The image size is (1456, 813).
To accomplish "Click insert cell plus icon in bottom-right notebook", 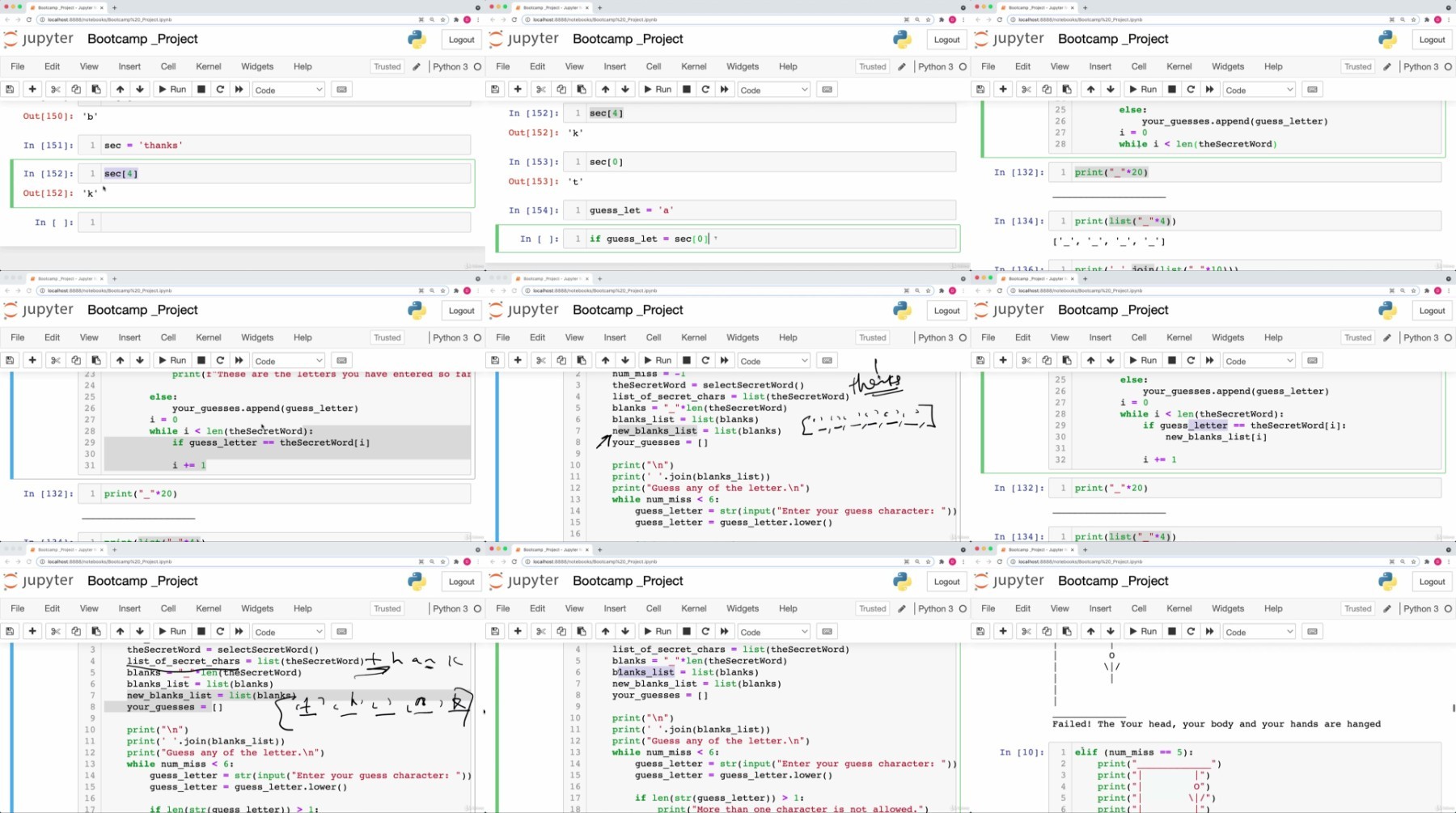I will [x=1003, y=632].
